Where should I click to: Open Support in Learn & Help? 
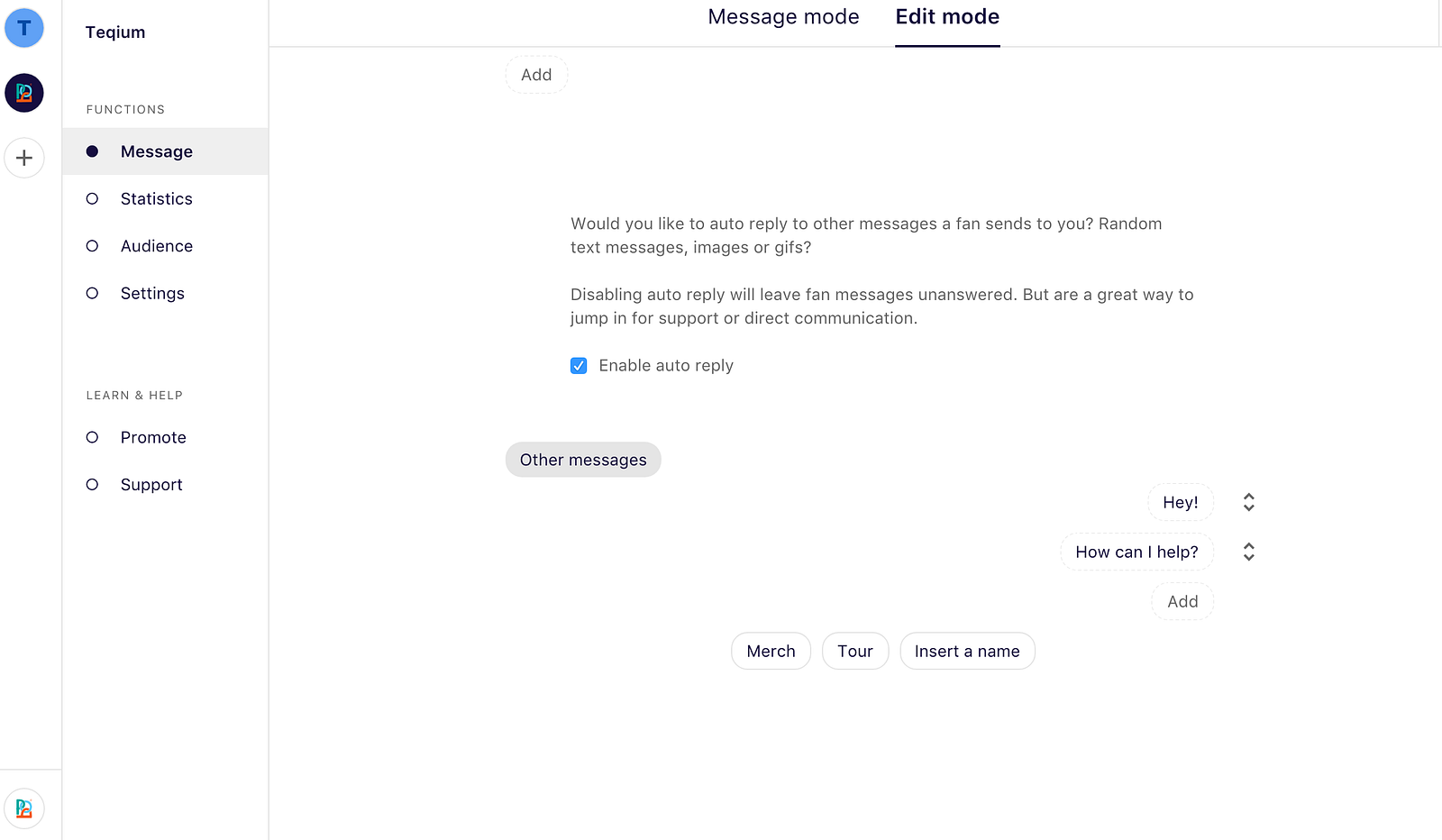click(151, 485)
